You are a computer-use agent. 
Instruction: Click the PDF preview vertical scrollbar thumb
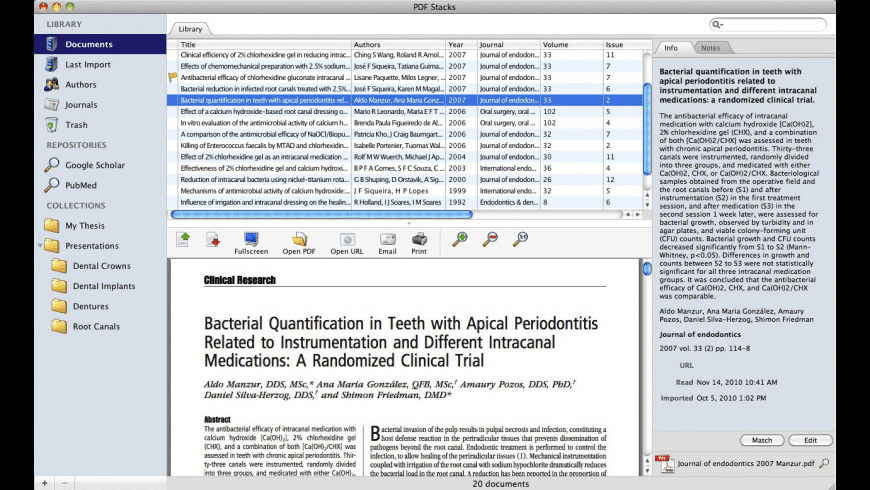click(x=647, y=269)
